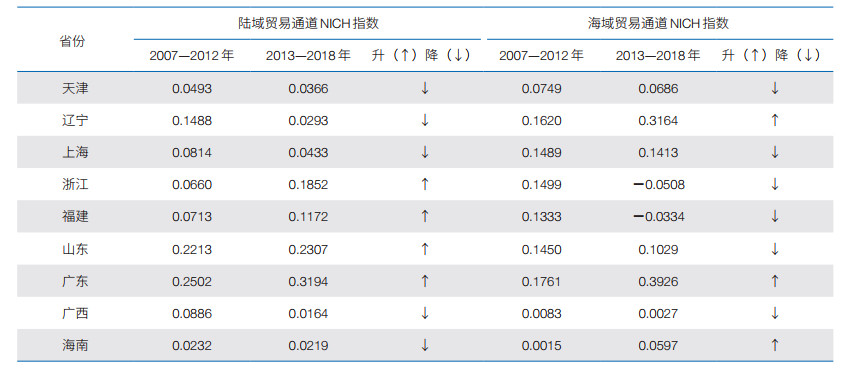
Task: Select the 山东 row label
Action: (x=75, y=250)
